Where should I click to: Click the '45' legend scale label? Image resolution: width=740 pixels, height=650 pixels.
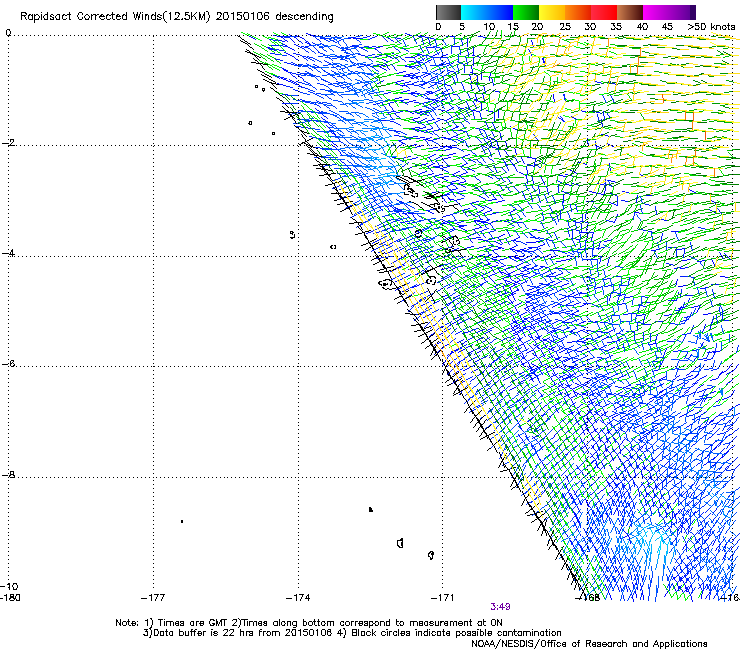667,27
